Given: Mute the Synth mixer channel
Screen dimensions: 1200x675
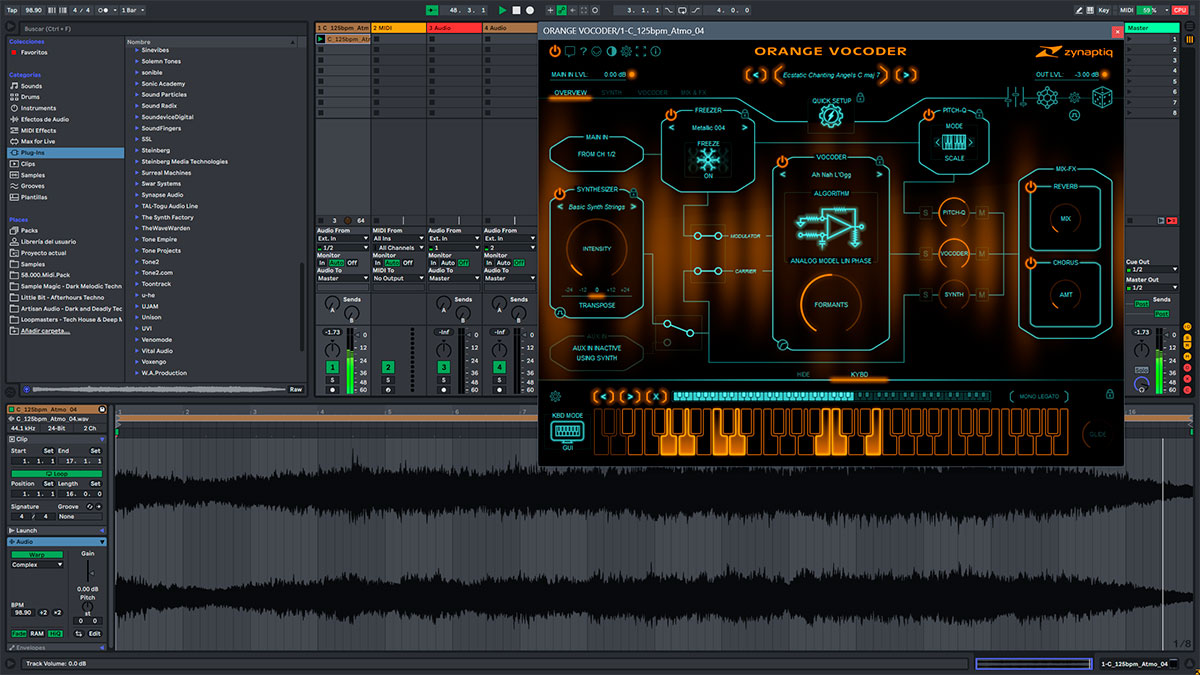Looking at the screenshot, I should coord(982,295).
